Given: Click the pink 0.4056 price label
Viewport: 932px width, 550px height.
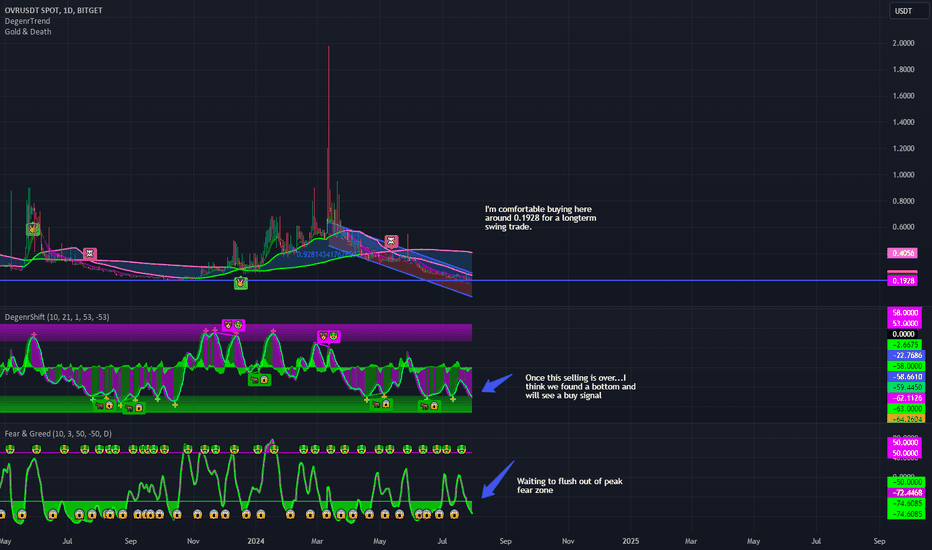Looking at the screenshot, I should [902, 253].
